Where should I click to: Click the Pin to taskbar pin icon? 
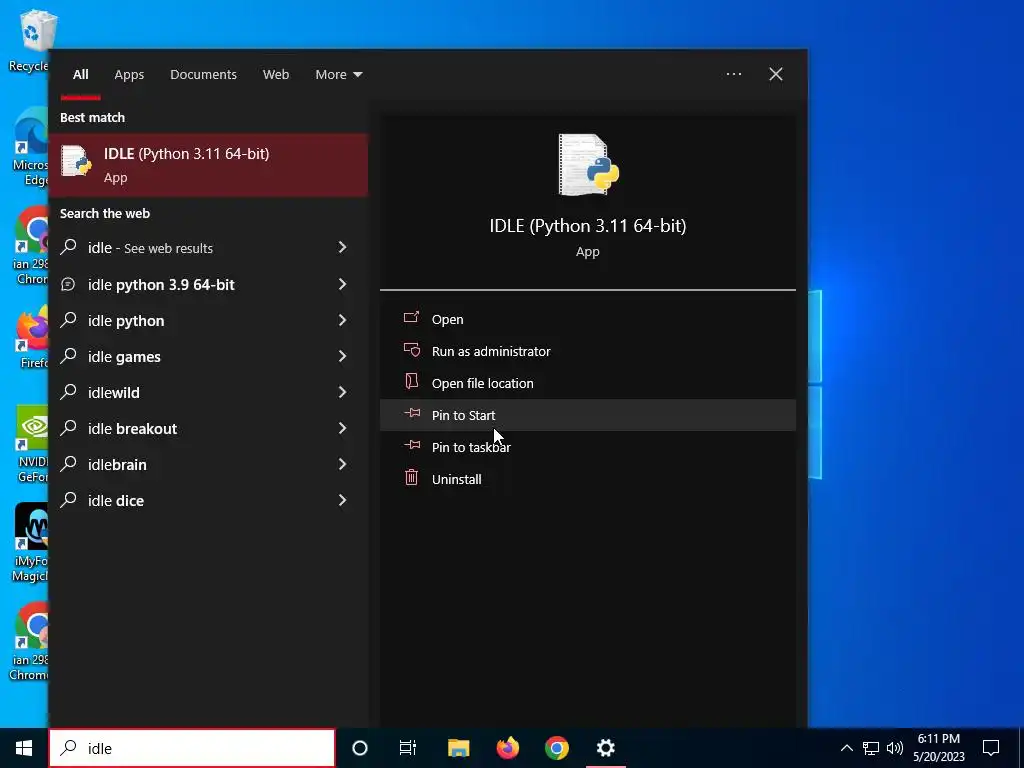[x=411, y=445]
